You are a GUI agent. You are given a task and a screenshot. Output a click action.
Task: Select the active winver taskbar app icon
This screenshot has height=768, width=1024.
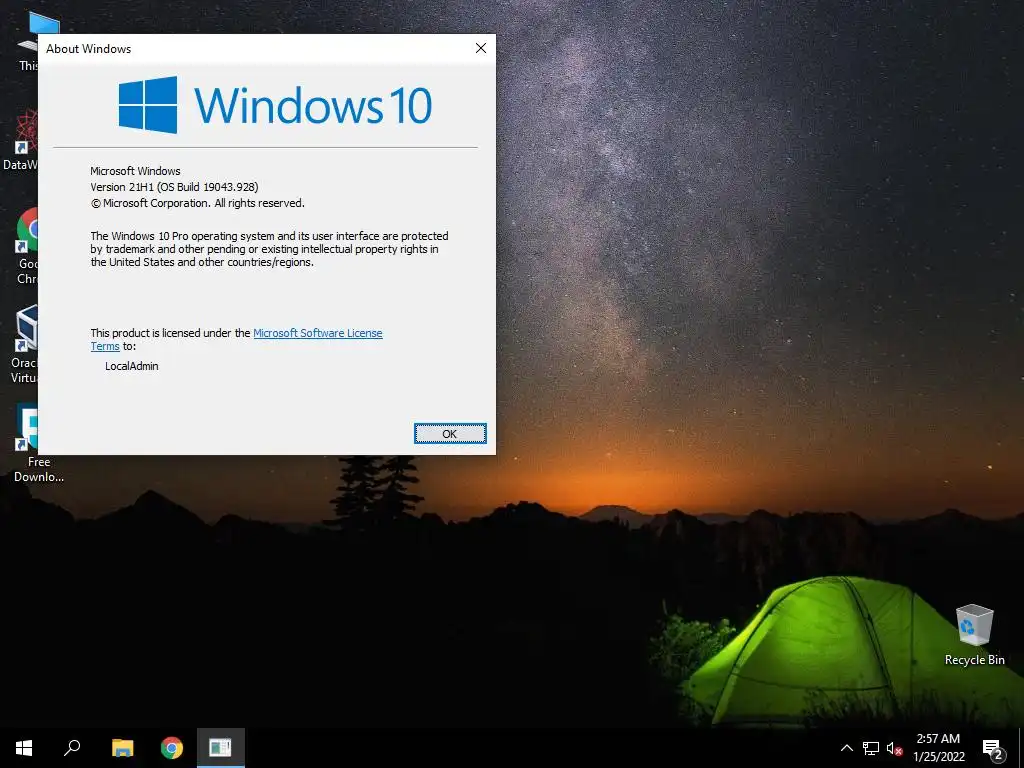[x=221, y=748]
